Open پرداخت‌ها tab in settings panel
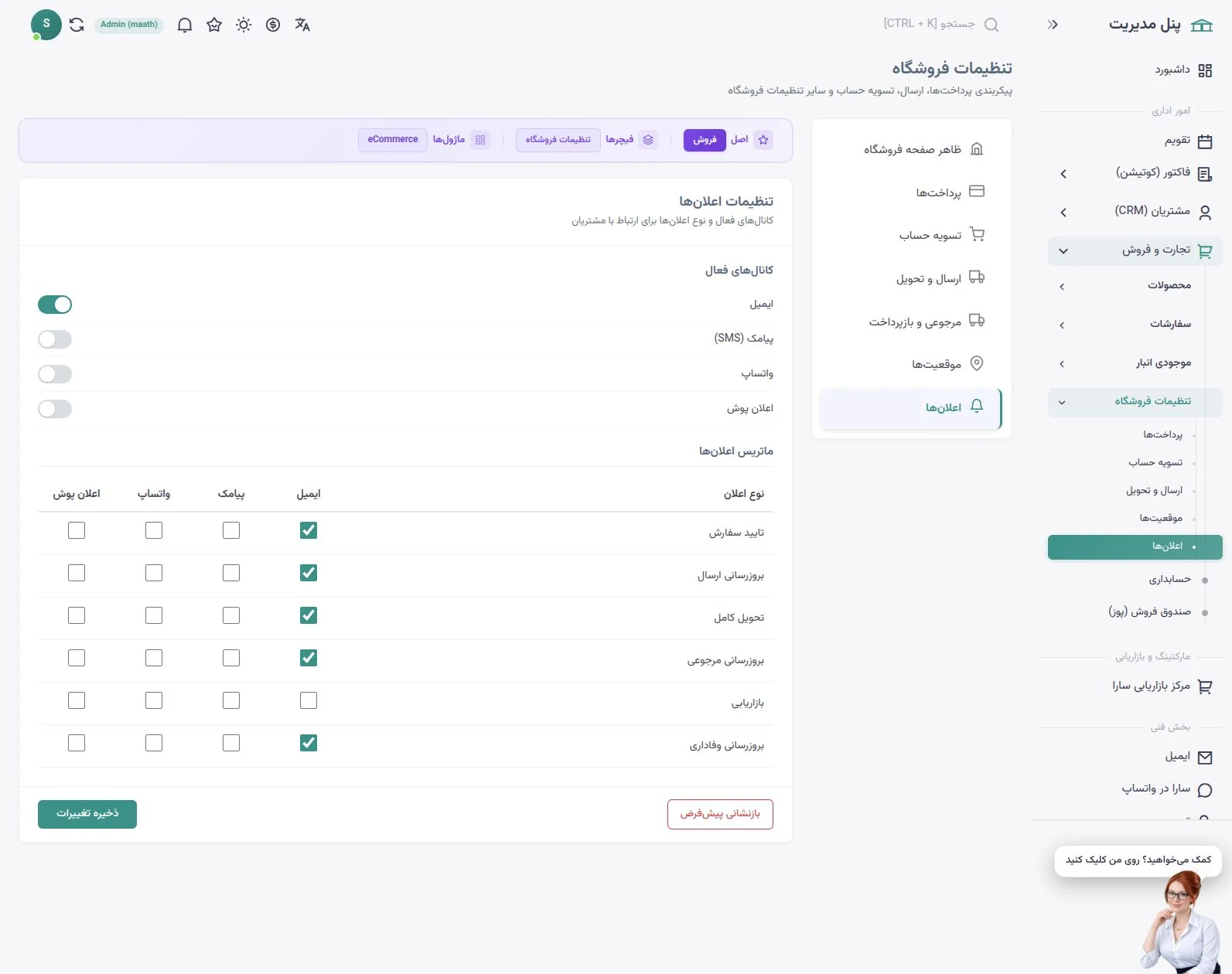Screen dimensions: 1232x974 pos(912,192)
